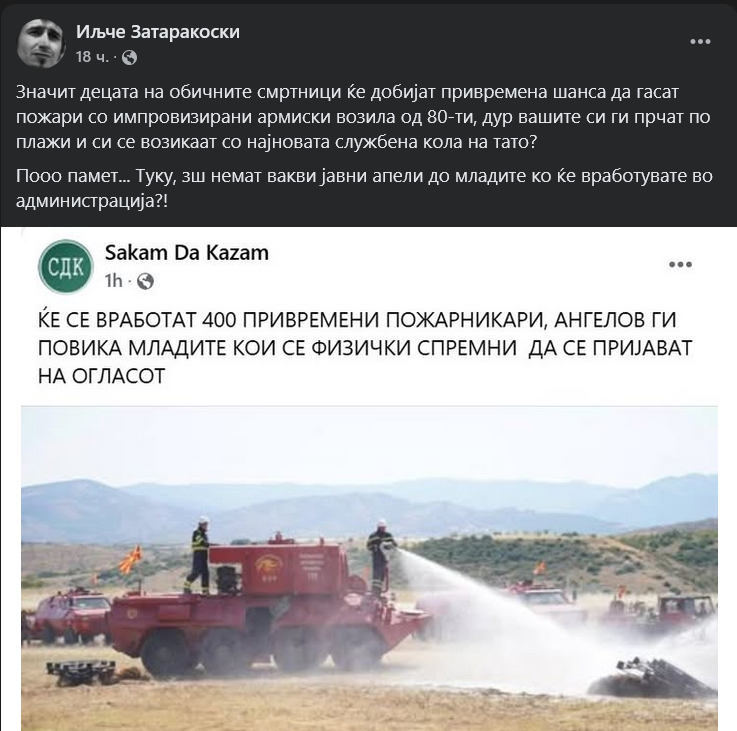The image size is (737, 731).
Task: Open the Sakam Da Kazam page name
Action: (x=187, y=253)
